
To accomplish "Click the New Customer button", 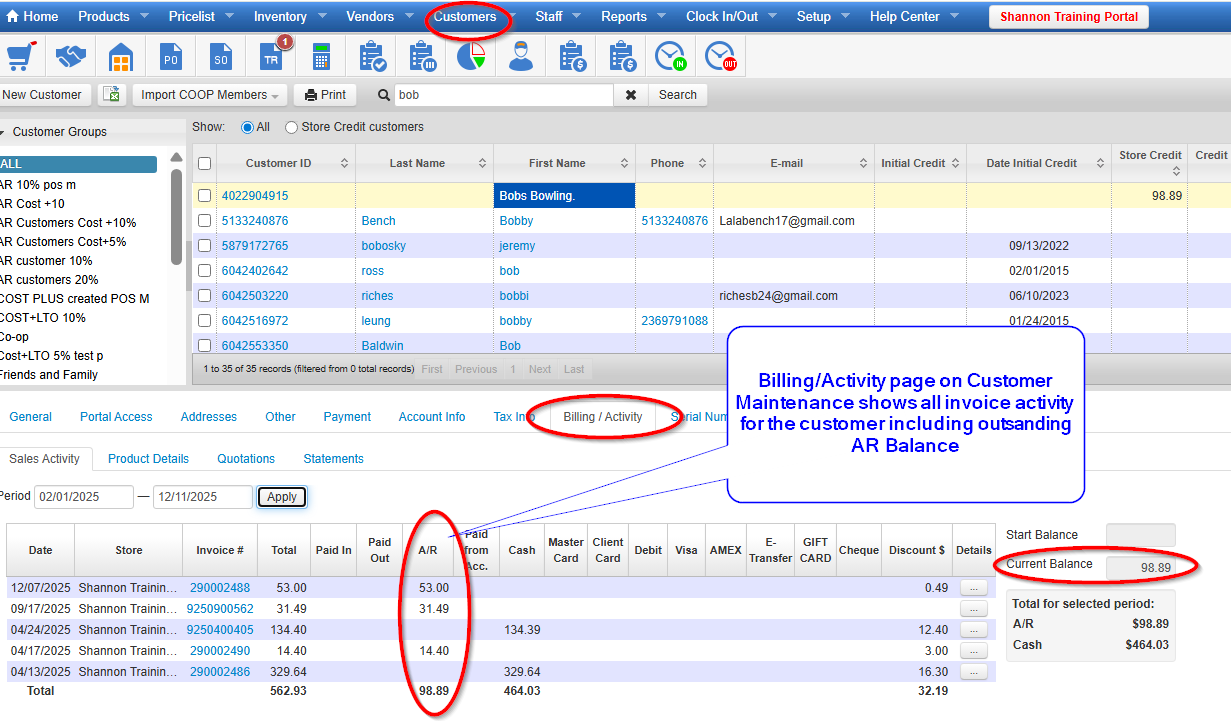I will click(44, 95).
